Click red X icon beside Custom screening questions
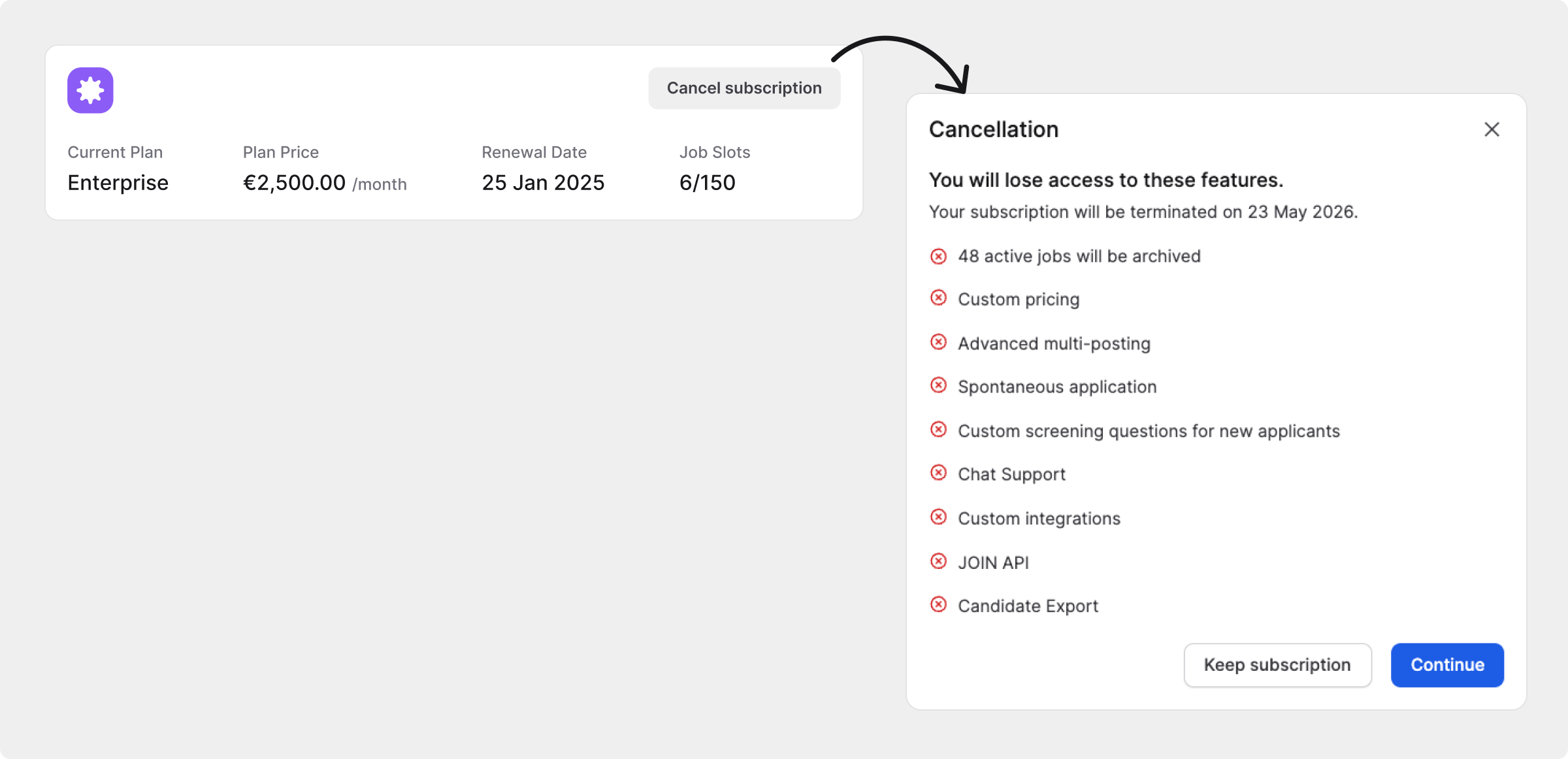This screenshot has height=759, width=1568. coord(938,430)
